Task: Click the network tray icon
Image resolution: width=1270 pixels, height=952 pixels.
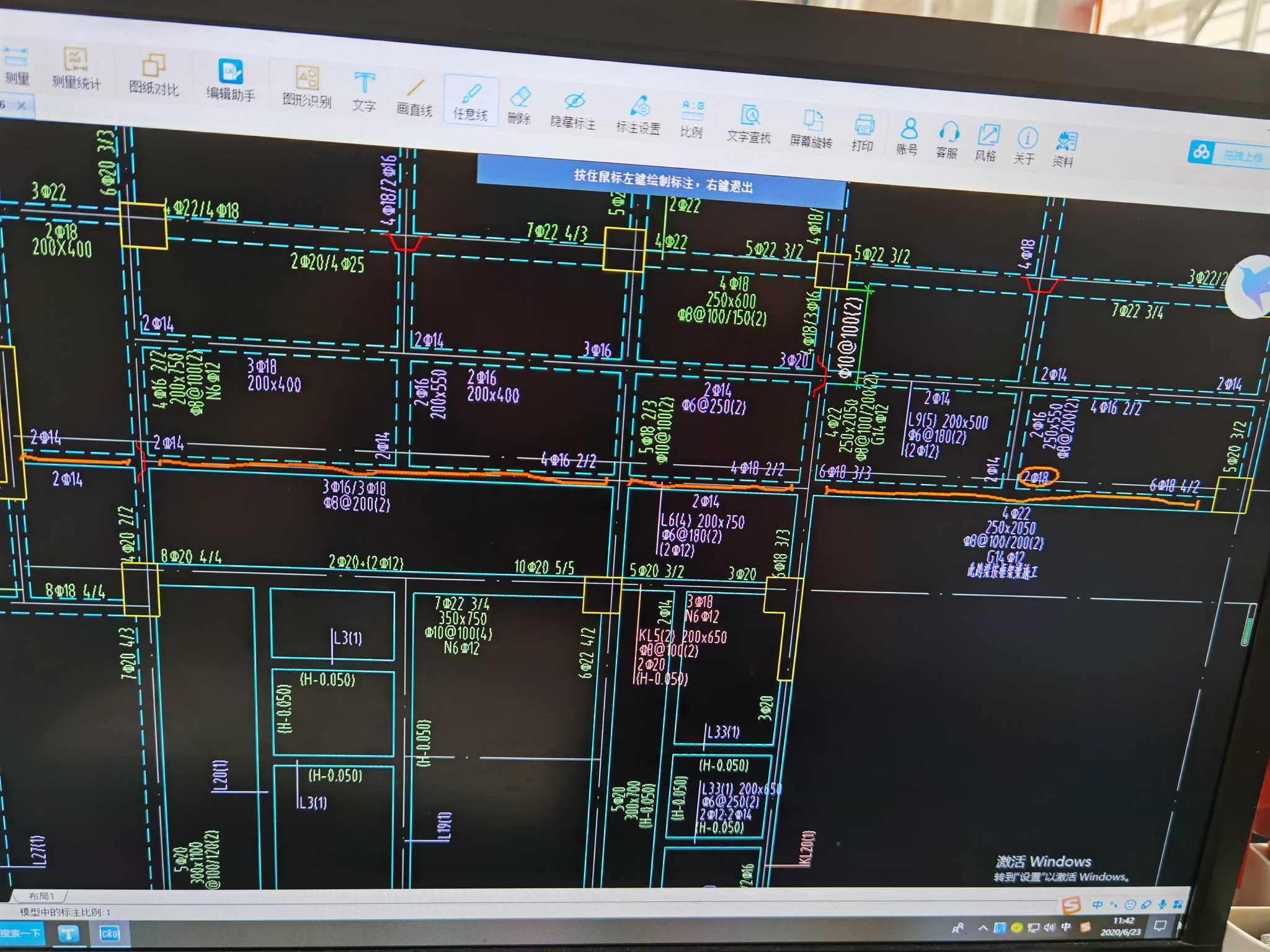Action: pyautogui.click(x=1034, y=928)
